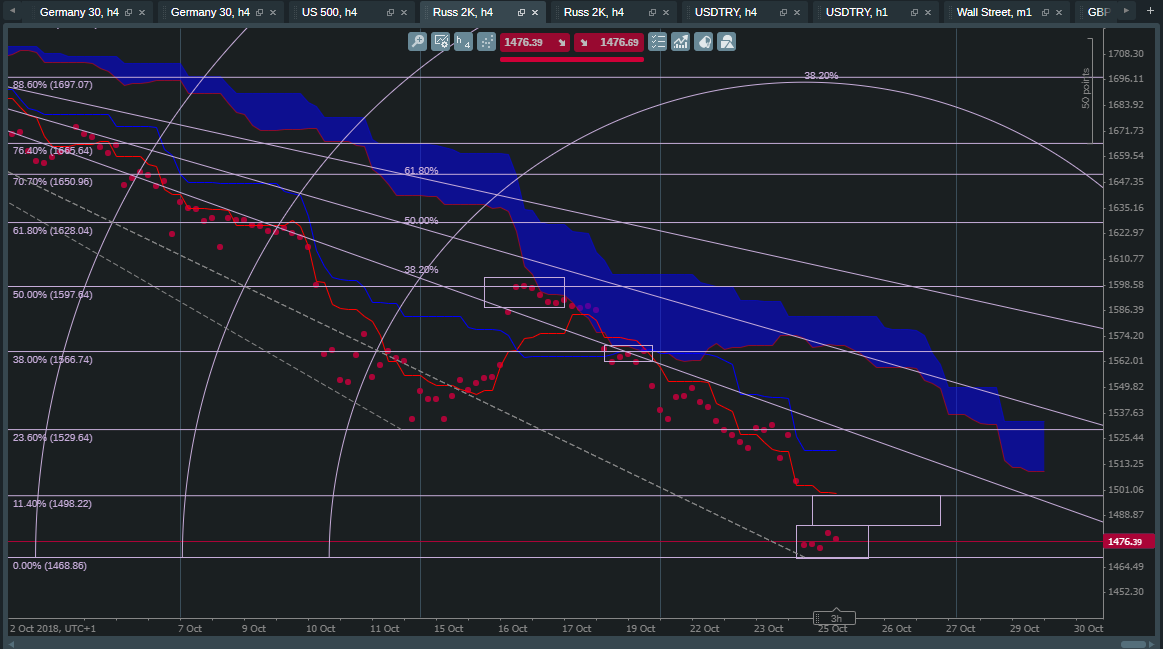Open chart settings with gear icon
1163x649 pixels.
441,42
